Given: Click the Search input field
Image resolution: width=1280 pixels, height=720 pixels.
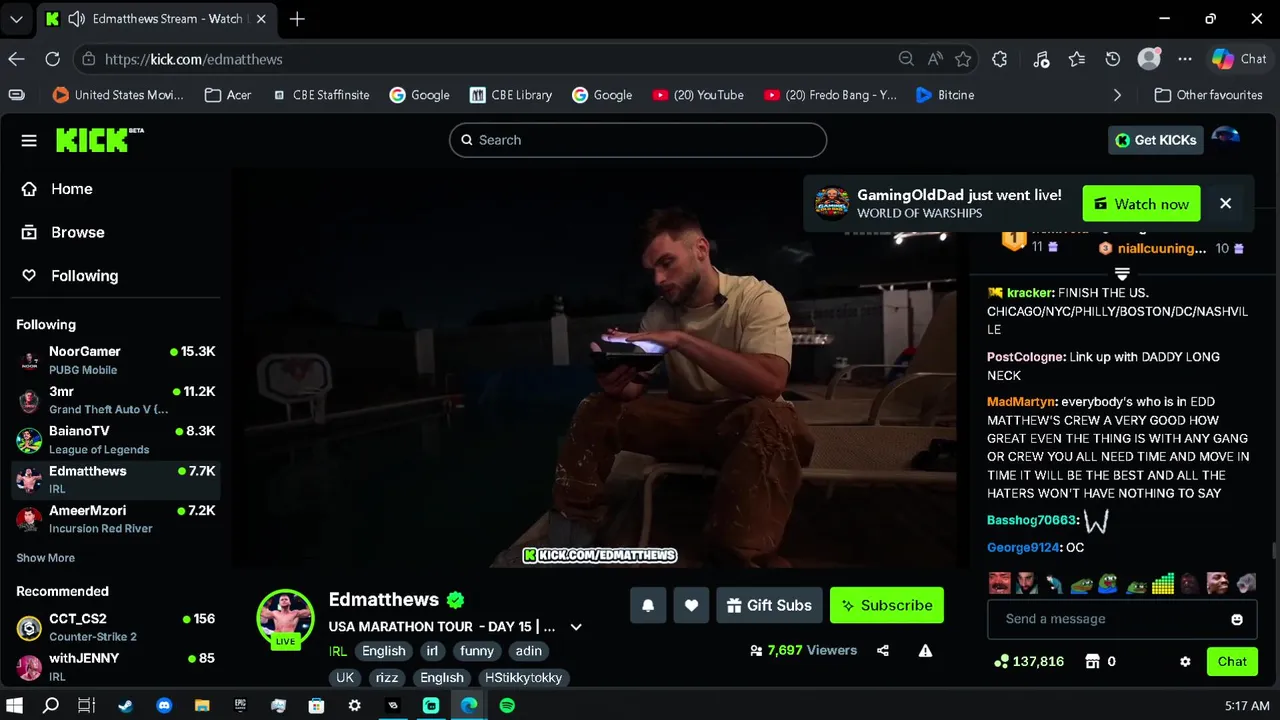Looking at the screenshot, I should (x=638, y=140).
